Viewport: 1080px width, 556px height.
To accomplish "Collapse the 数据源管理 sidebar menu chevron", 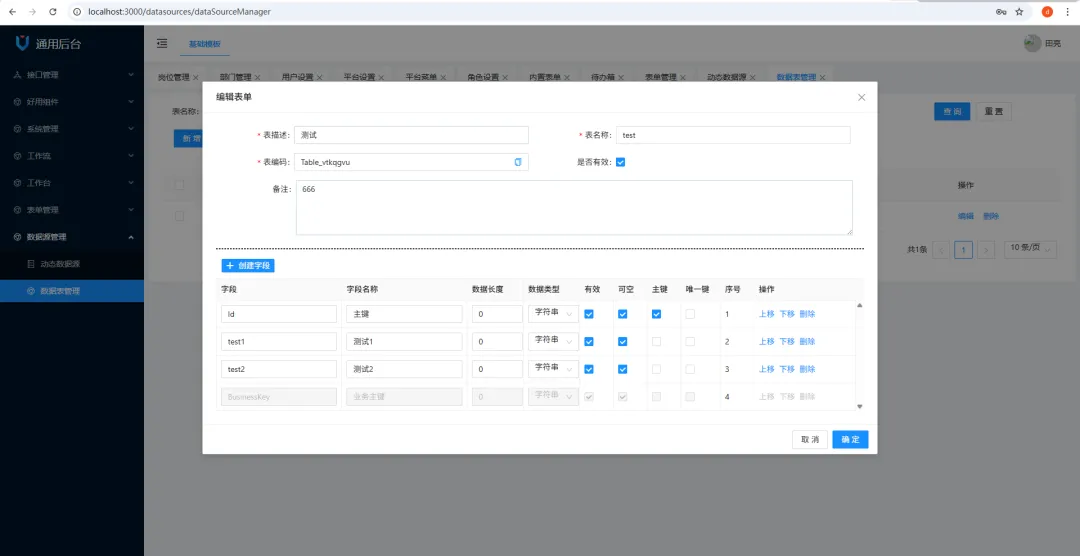I will (x=131, y=237).
